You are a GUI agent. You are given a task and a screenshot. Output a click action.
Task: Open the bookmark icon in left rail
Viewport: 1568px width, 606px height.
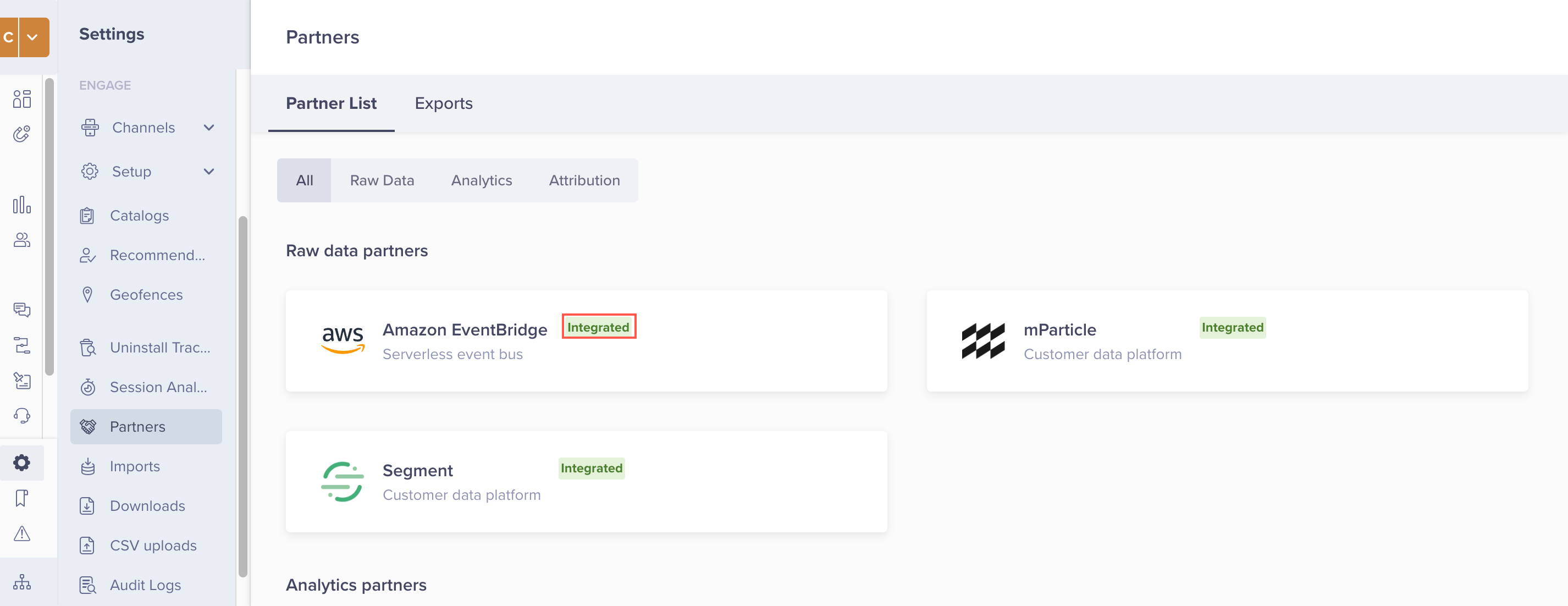coord(22,498)
